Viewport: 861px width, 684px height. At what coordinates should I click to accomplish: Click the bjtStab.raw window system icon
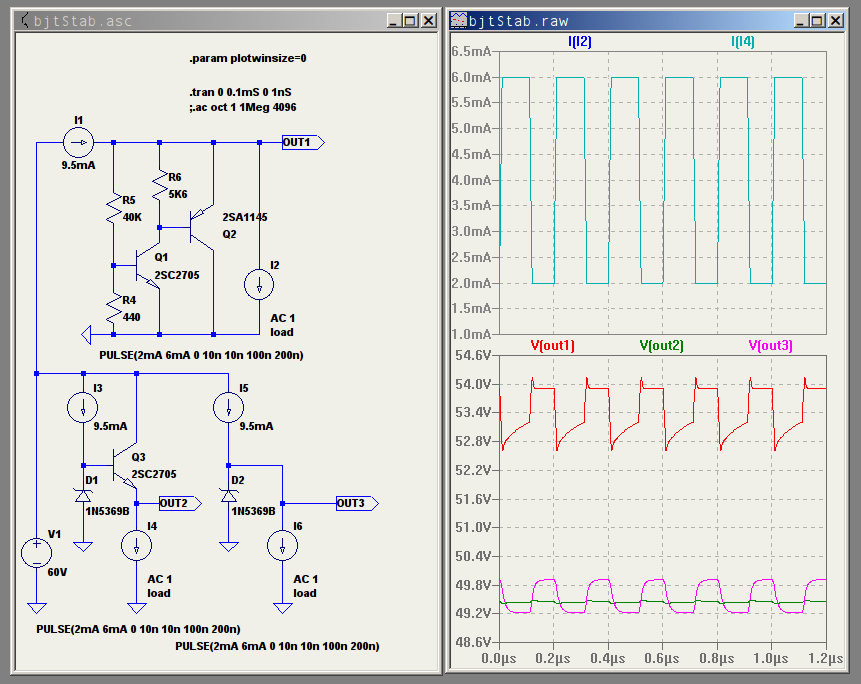point(458,21)
